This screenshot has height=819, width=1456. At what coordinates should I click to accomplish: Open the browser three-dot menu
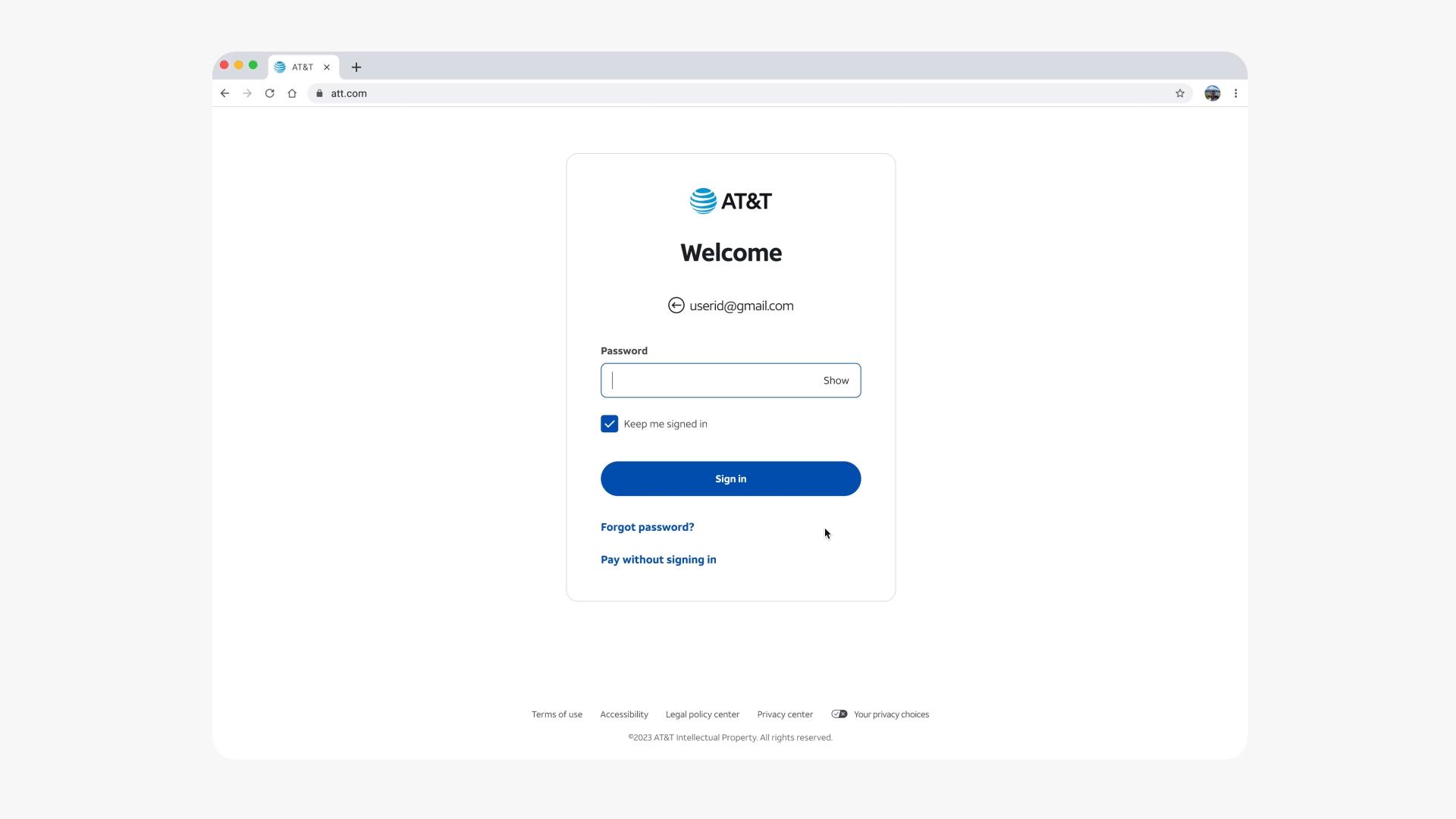point(1236,93)
